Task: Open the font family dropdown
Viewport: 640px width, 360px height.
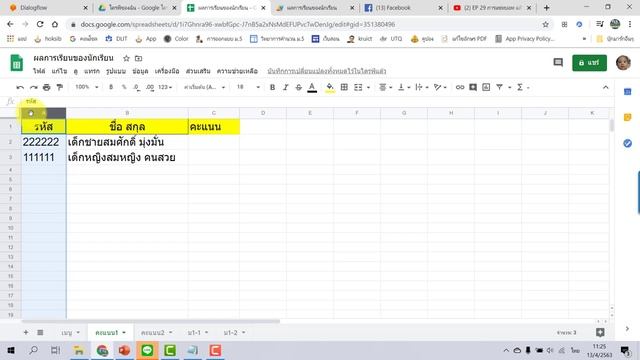Action: [x=204, y=87]
